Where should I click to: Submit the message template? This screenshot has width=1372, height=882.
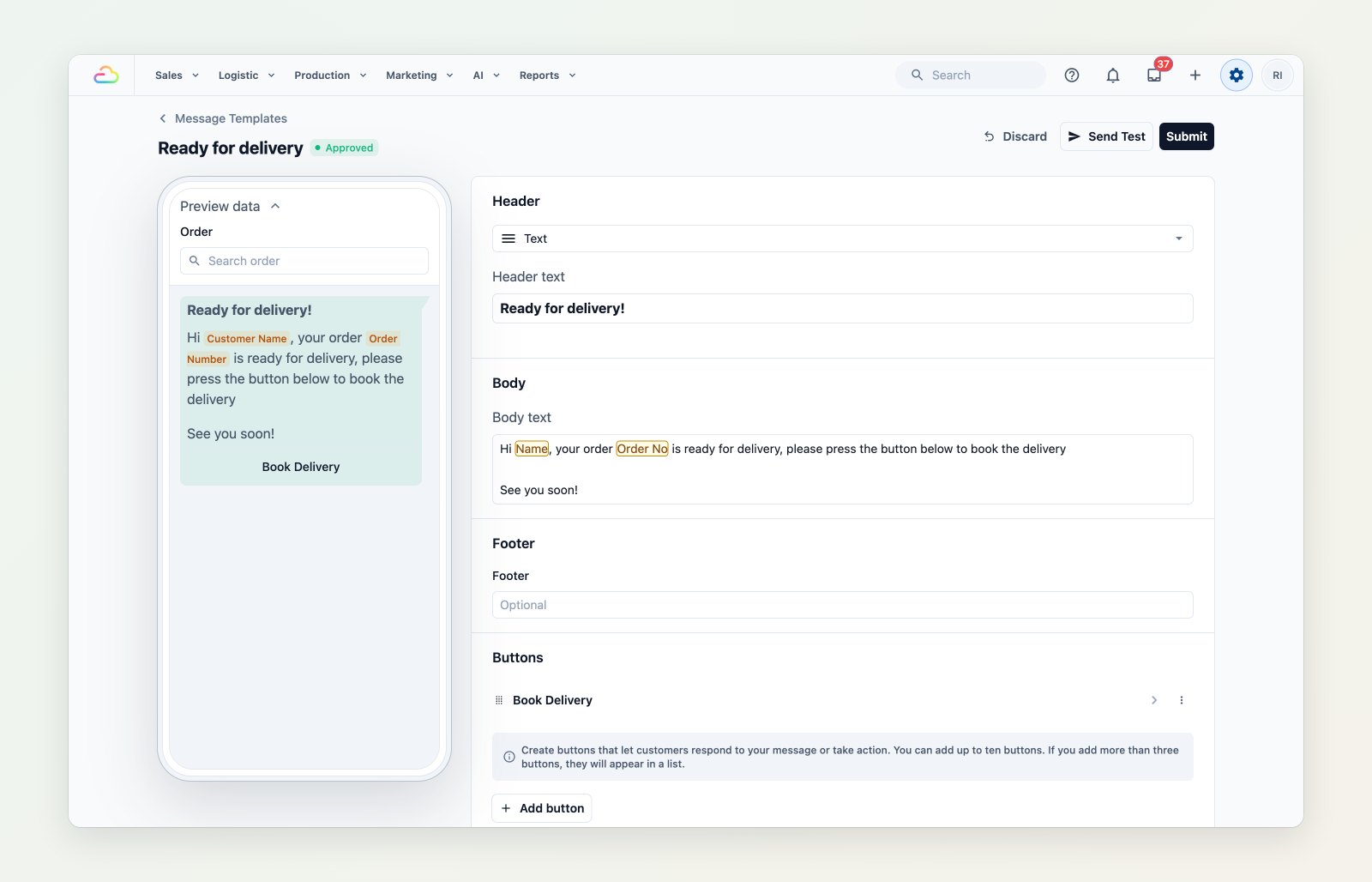point(1187,136)
